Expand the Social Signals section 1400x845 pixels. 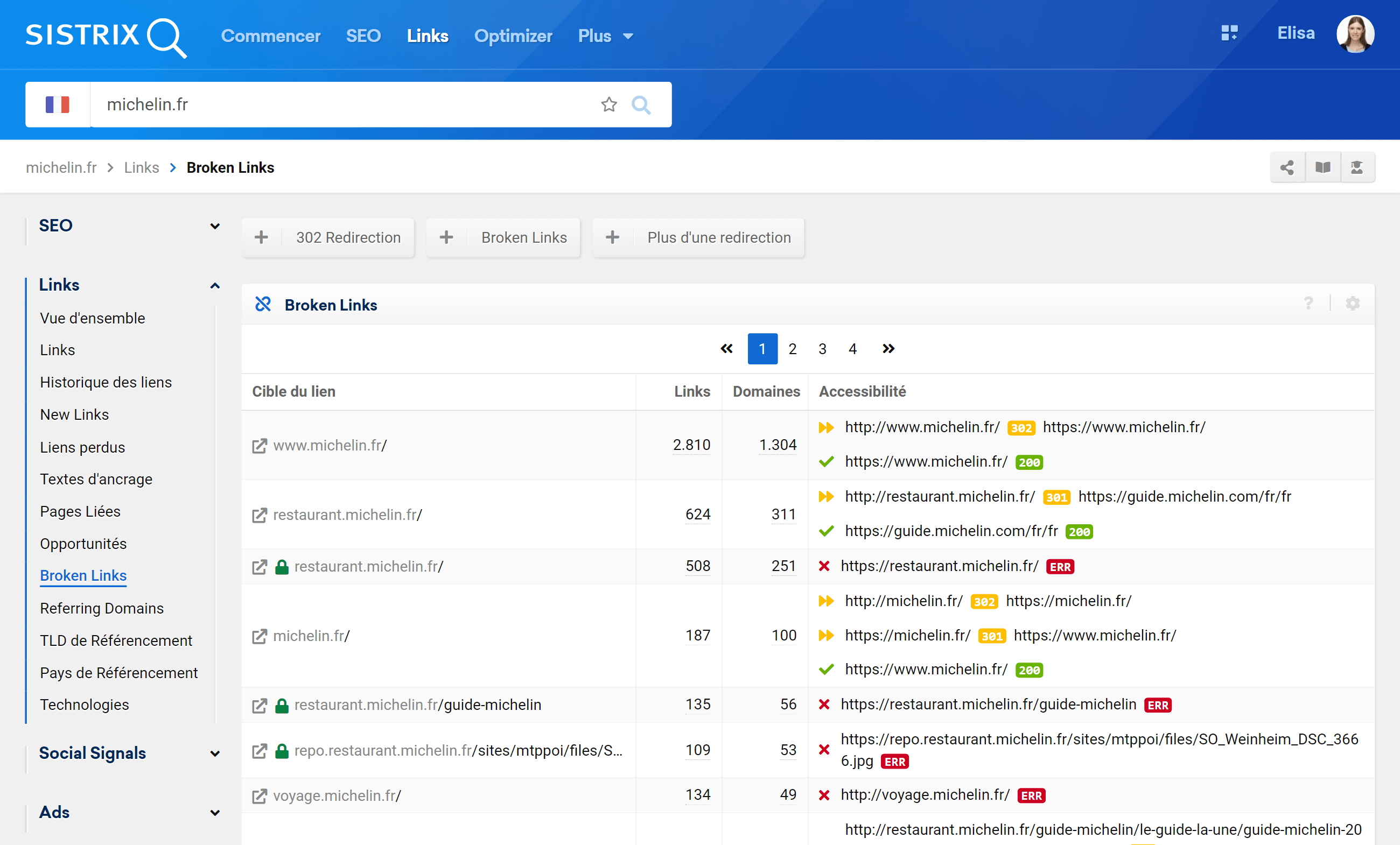[x=215, y=754]
